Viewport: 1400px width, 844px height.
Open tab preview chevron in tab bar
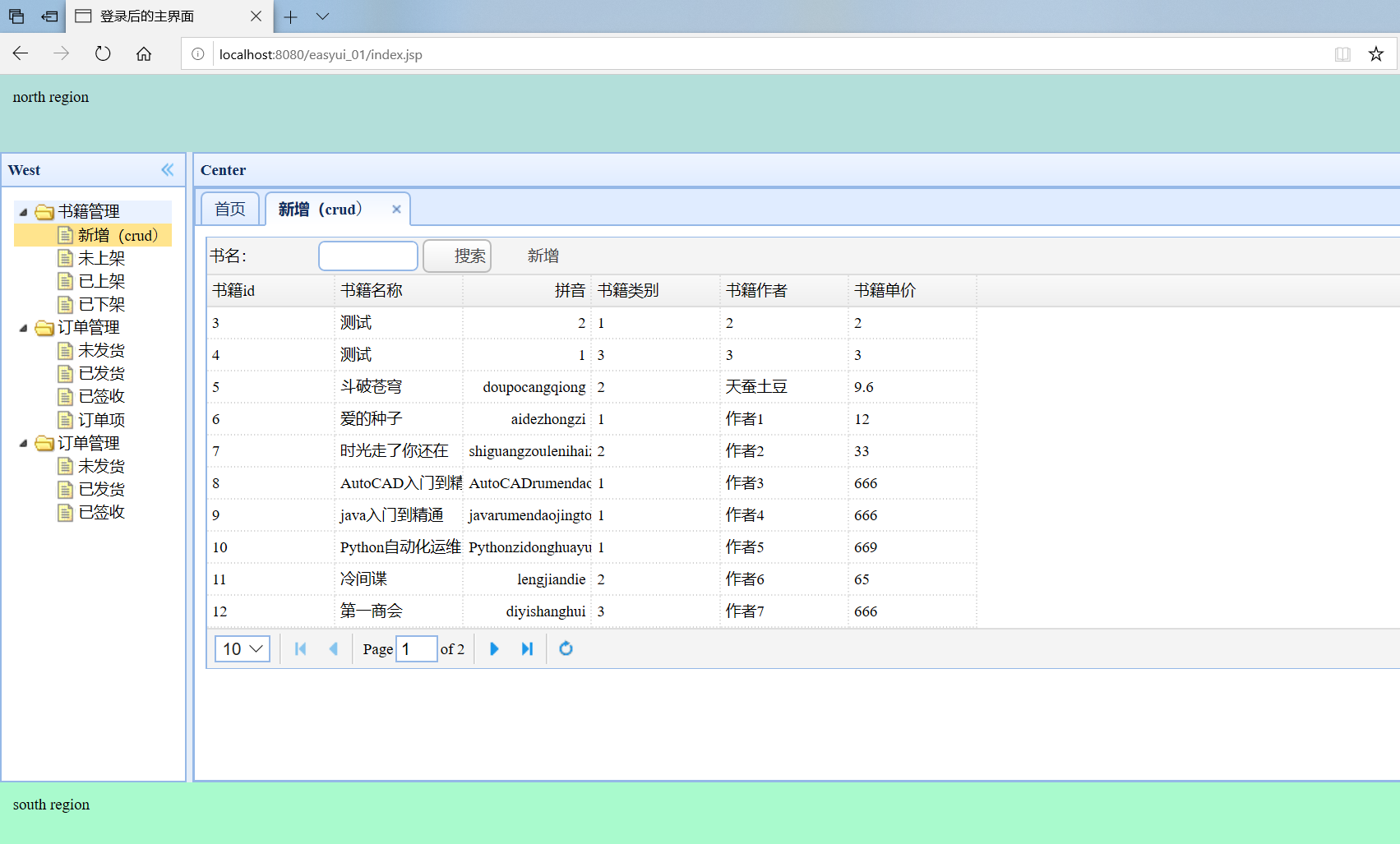(322, 16)
